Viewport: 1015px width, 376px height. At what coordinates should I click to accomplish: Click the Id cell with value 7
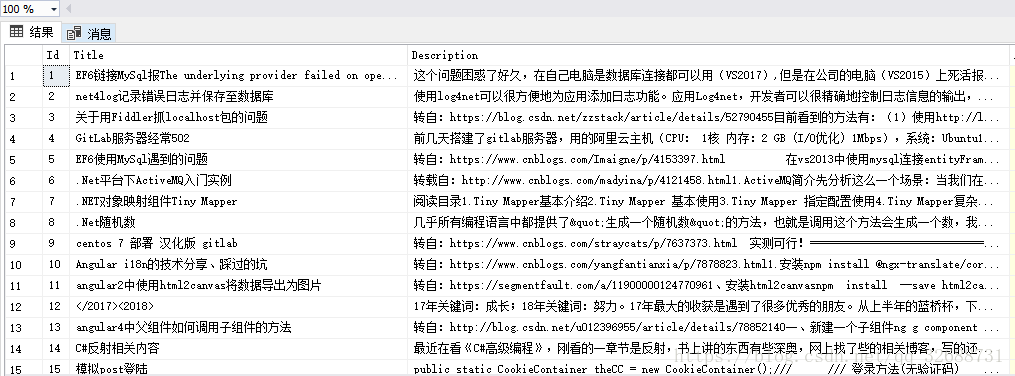[x=56, y=201]
